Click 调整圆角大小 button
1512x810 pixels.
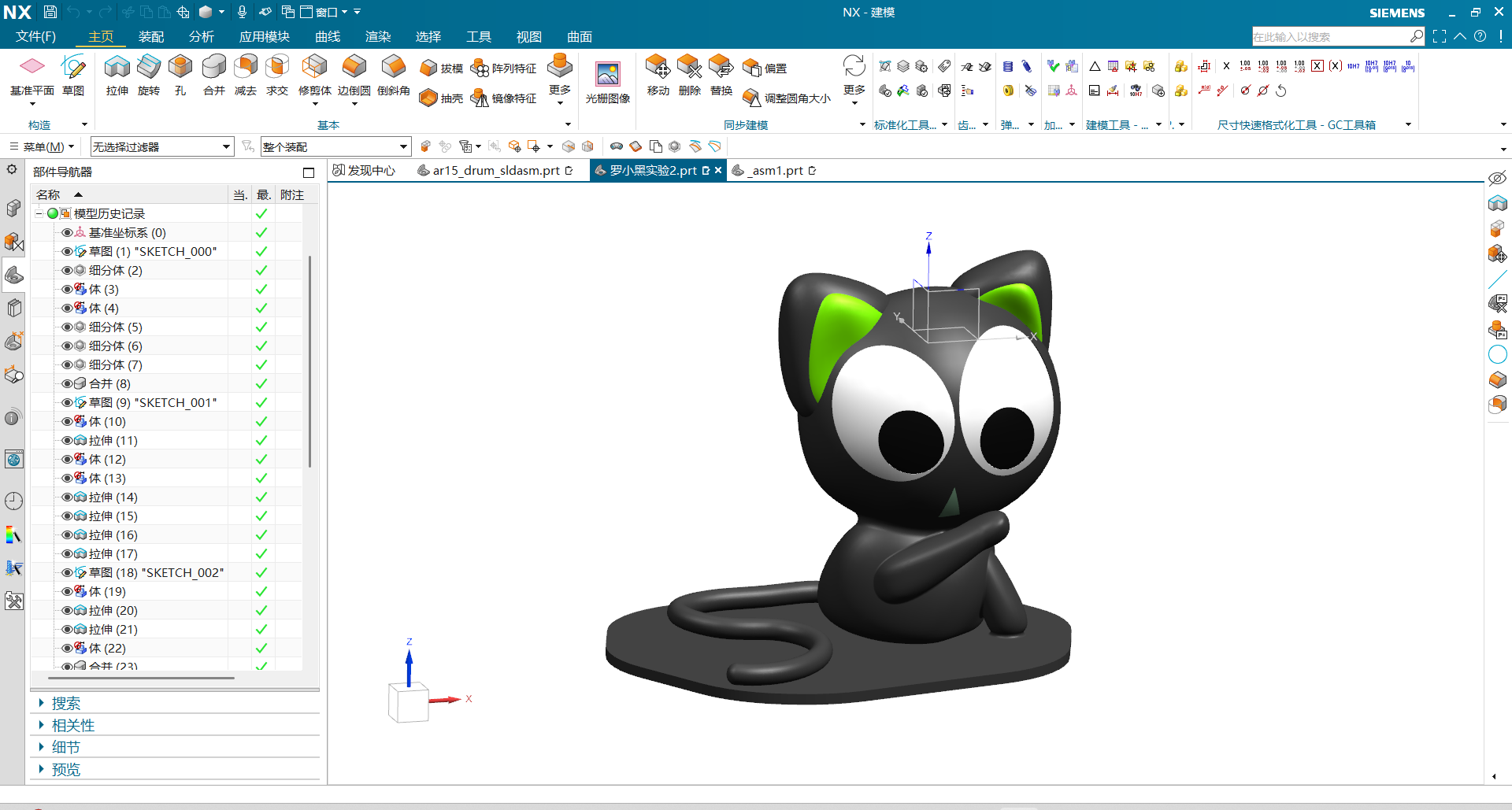pyautogui.click(x=787, y=98)
